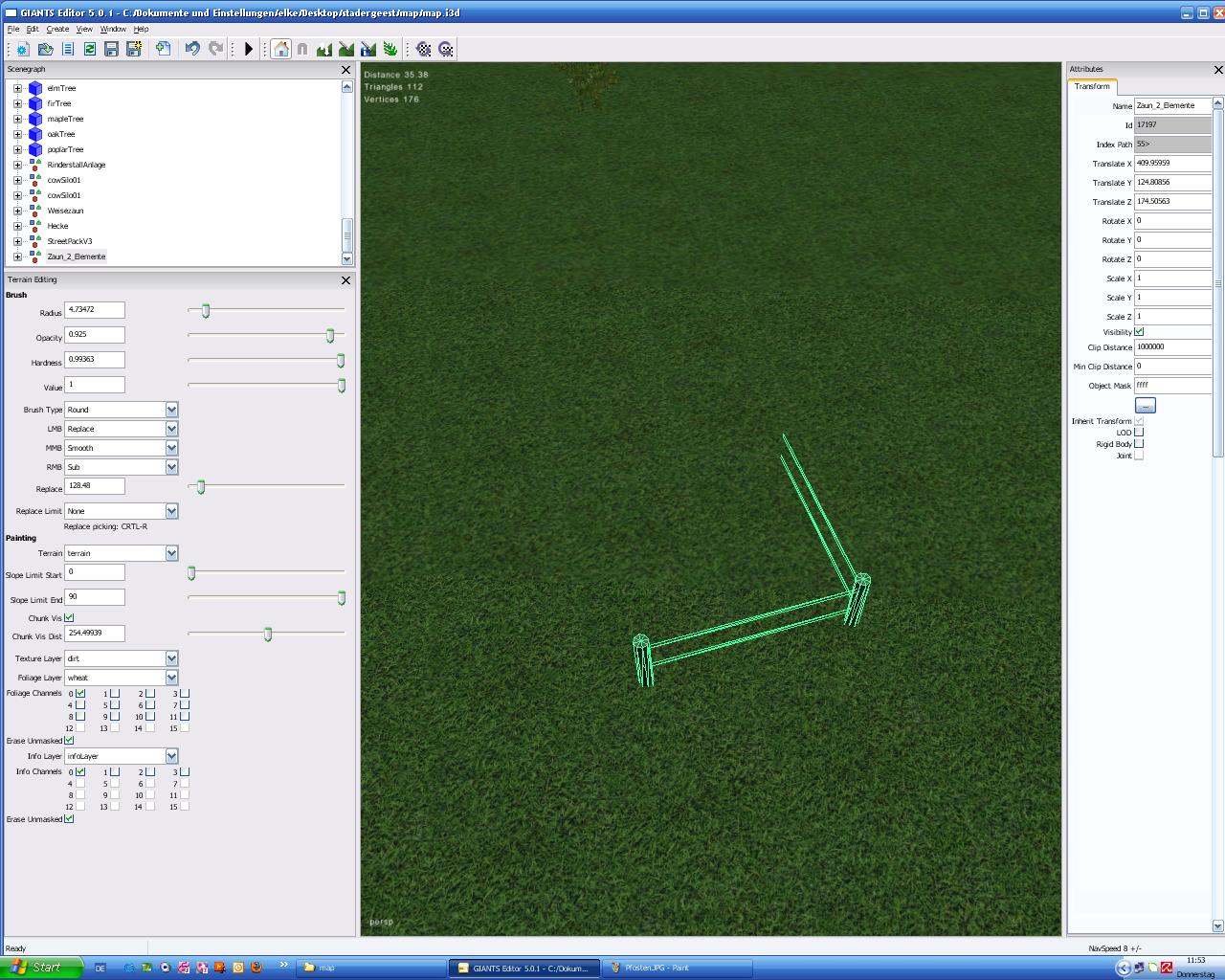Open the Firefox quick launch icon
Viewport: 1225px width, 980px height.
tap(256, 968)
